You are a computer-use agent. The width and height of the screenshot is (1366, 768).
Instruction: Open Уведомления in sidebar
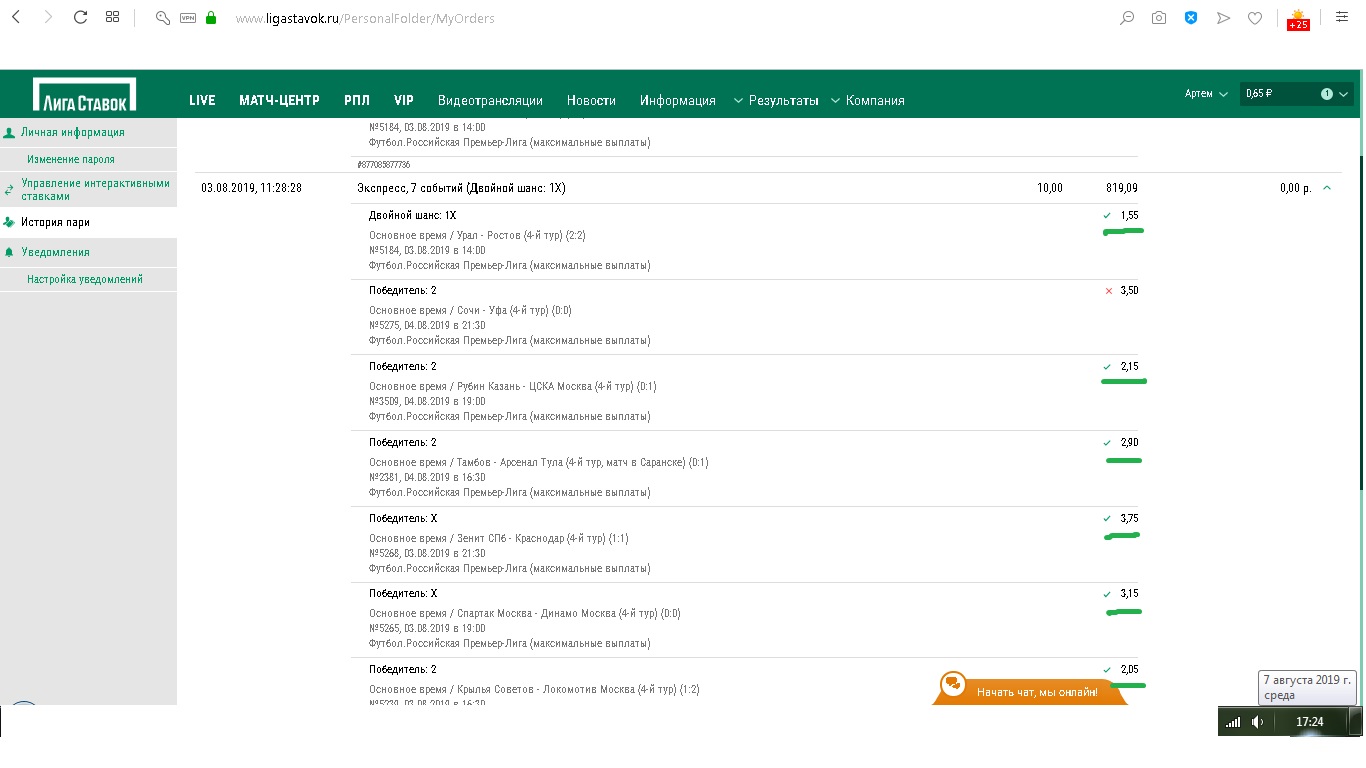pos(55,252)
